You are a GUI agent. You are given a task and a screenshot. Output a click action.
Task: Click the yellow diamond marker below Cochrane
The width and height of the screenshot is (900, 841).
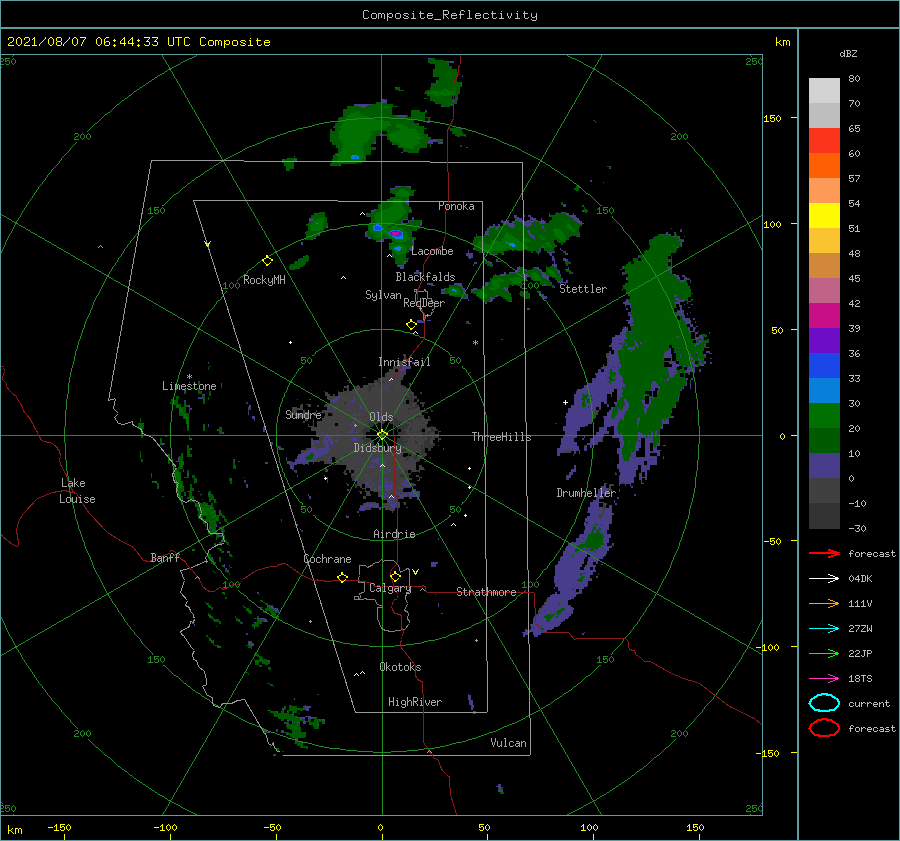(342, 577)
